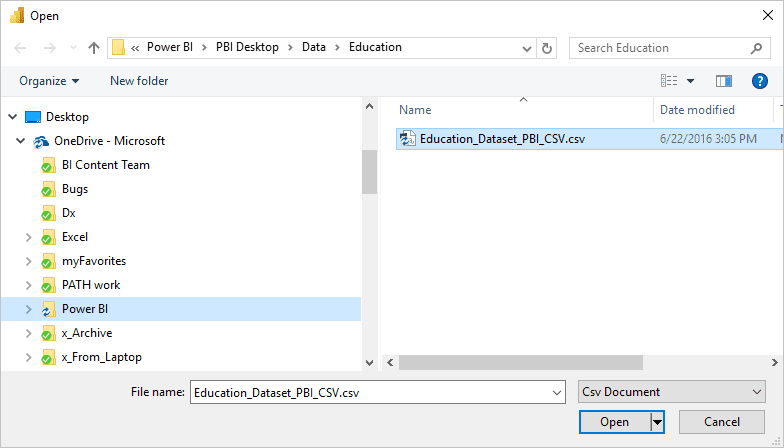Open the Help question mark icon
Viewport: 784px width, 448px height.
(760, 81)
